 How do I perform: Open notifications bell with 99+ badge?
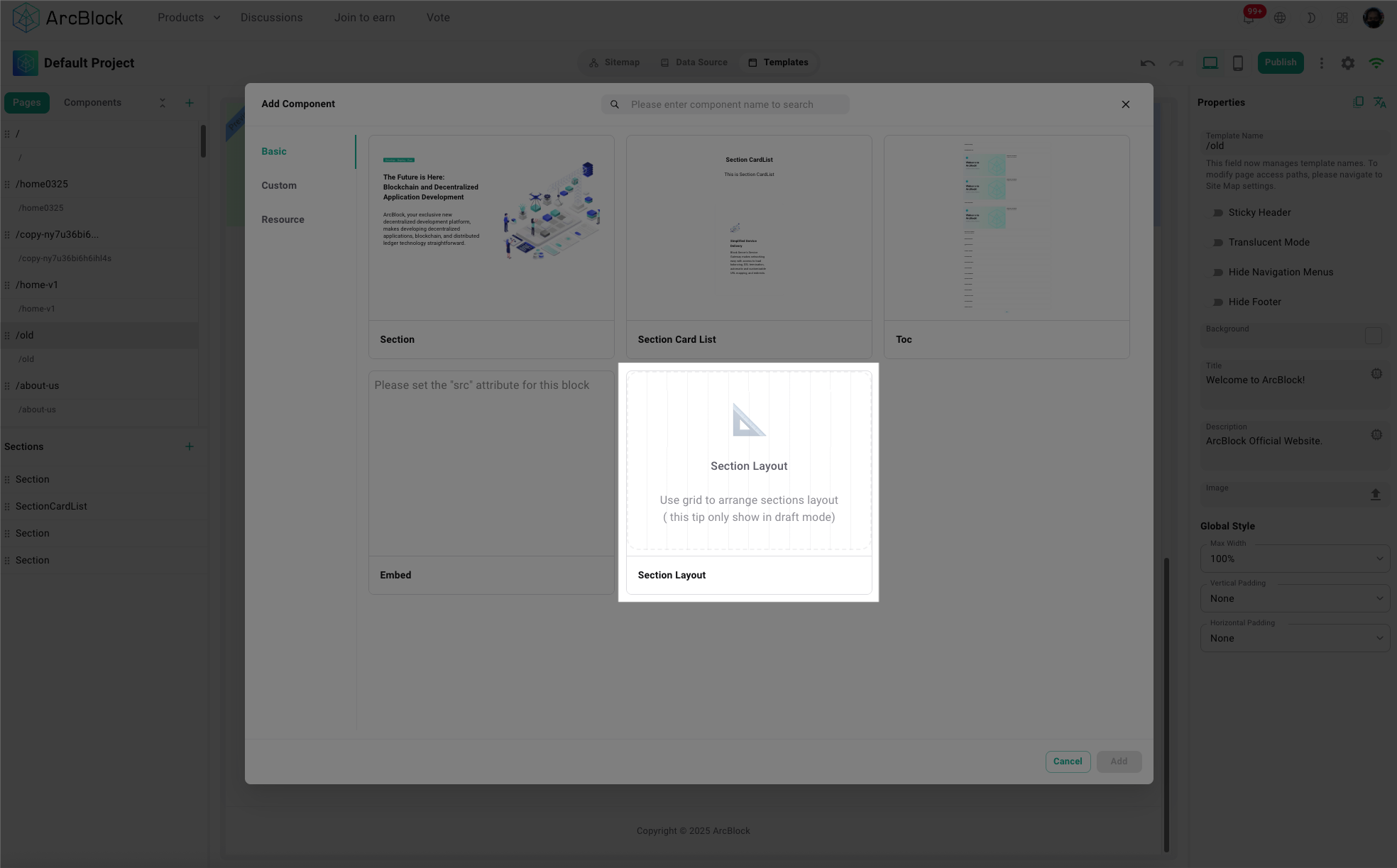[1248, 18]
